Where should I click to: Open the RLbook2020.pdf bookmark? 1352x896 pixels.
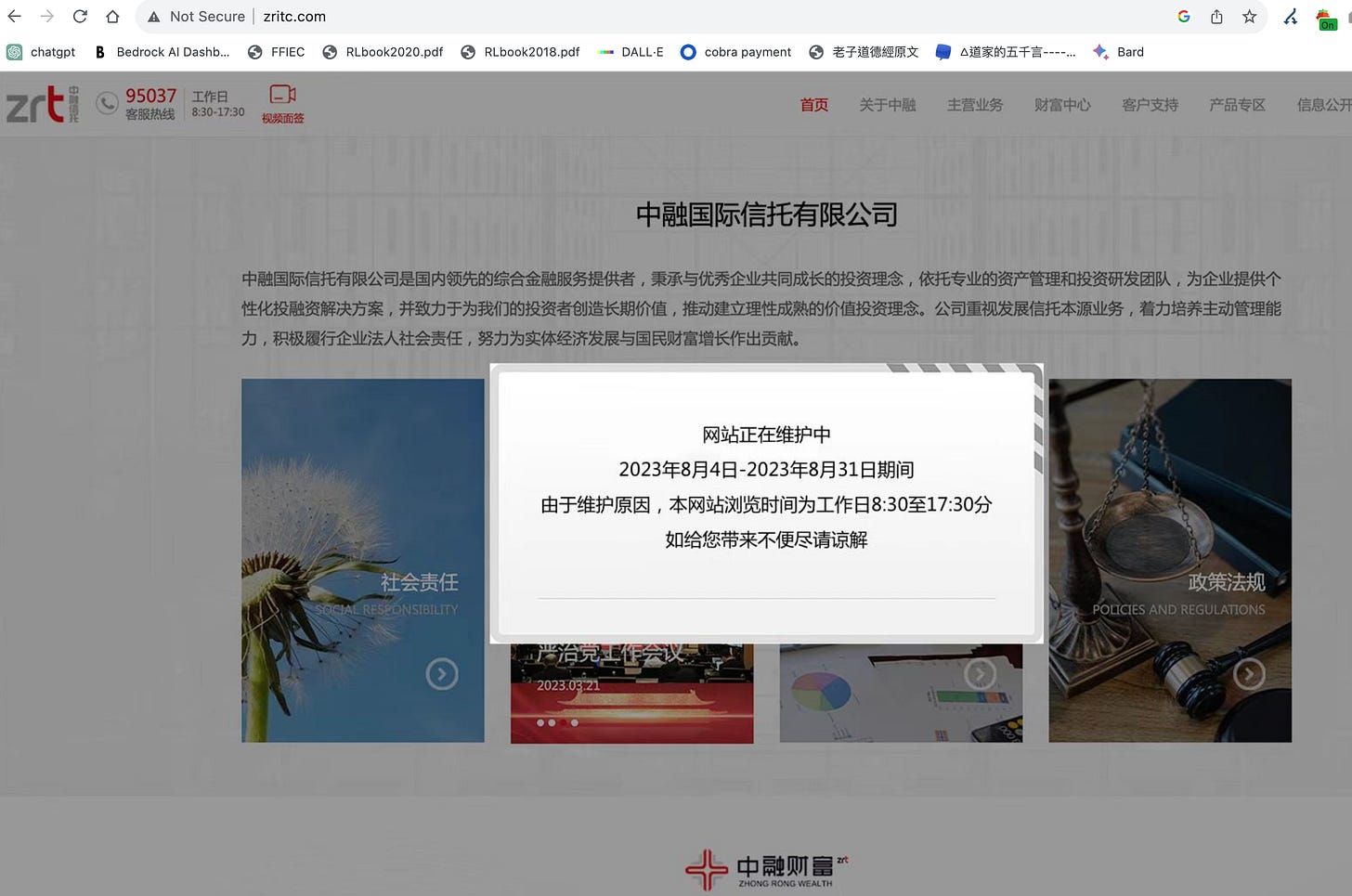click(x=383, y=52)
